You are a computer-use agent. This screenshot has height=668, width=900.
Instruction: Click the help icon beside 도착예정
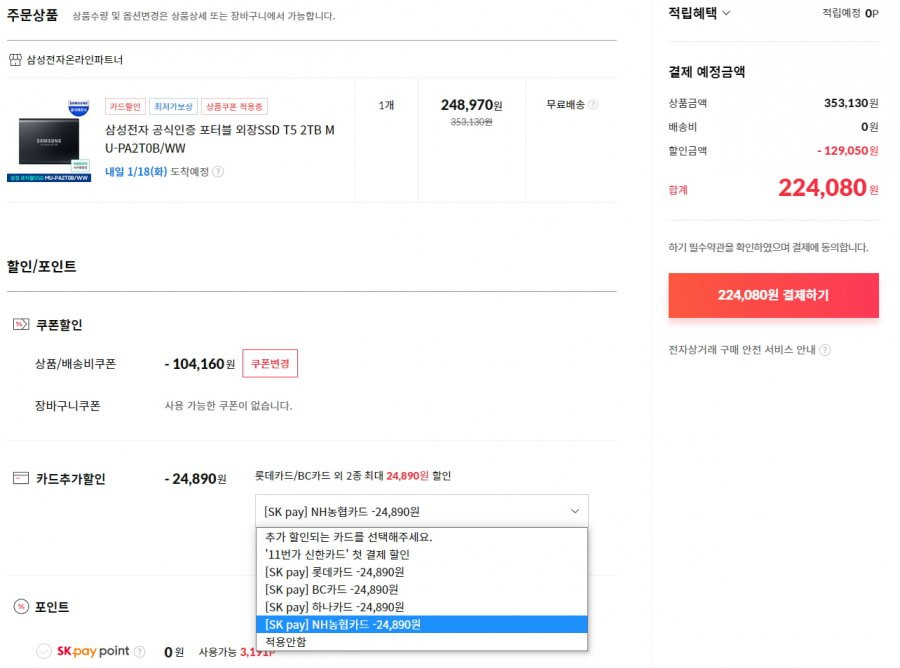(218, 172)
